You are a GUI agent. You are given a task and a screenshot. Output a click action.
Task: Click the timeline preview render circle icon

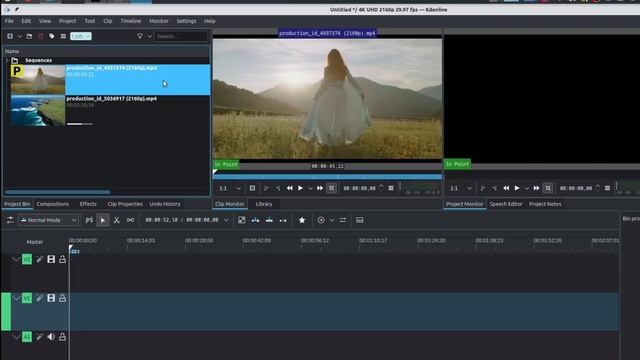[321, 220]
